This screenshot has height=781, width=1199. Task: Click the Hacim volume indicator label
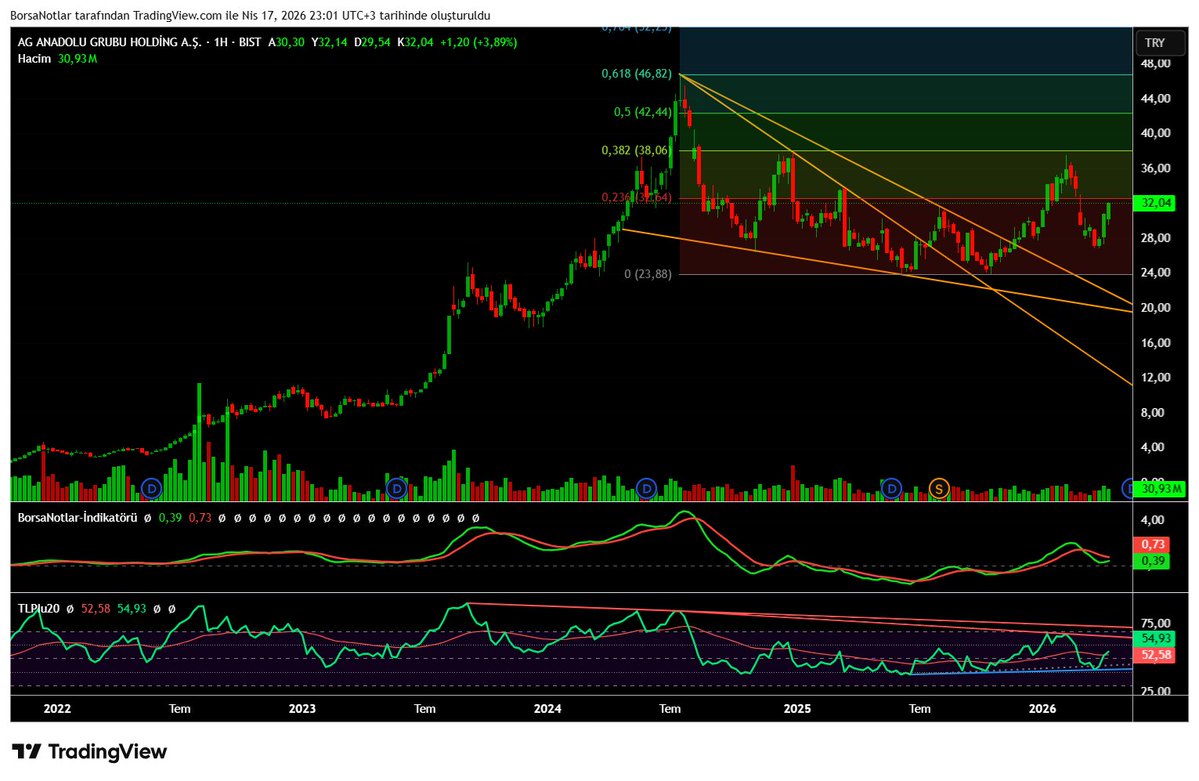[34, 59]
